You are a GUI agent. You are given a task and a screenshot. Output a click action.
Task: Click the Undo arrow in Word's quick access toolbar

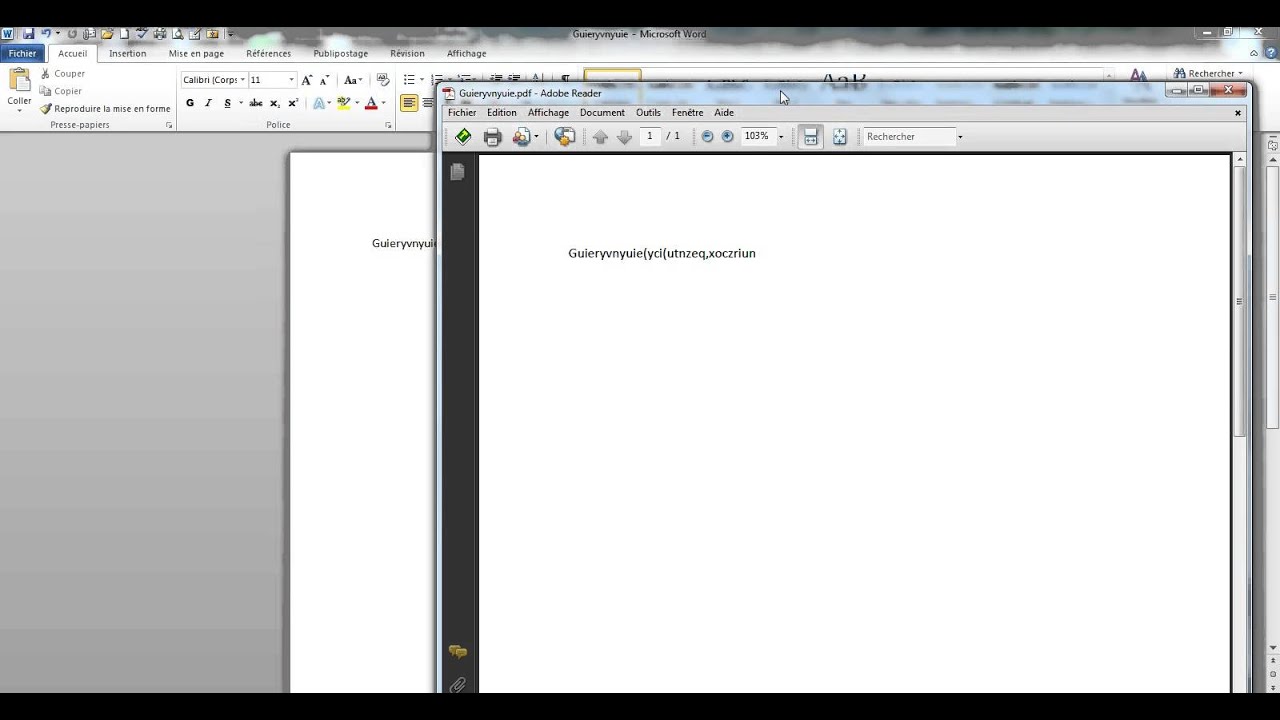coord(46,34)
